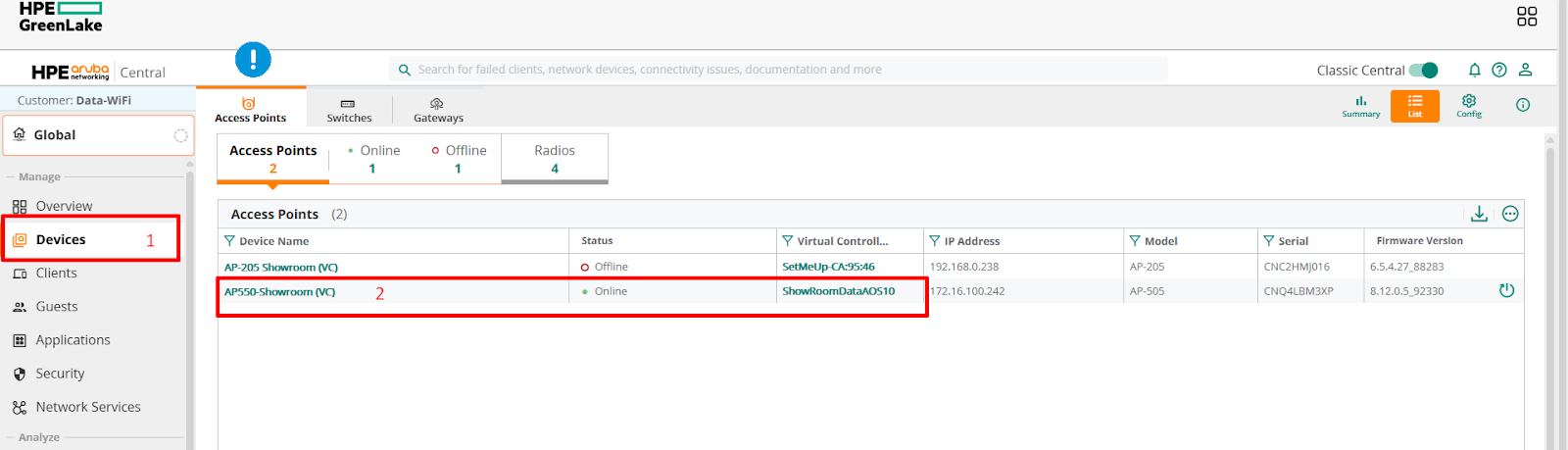Image resolution: width=1568 pixels, height=450 pixels.
Task: Filter the Model column
Action: pos(1135,241)
